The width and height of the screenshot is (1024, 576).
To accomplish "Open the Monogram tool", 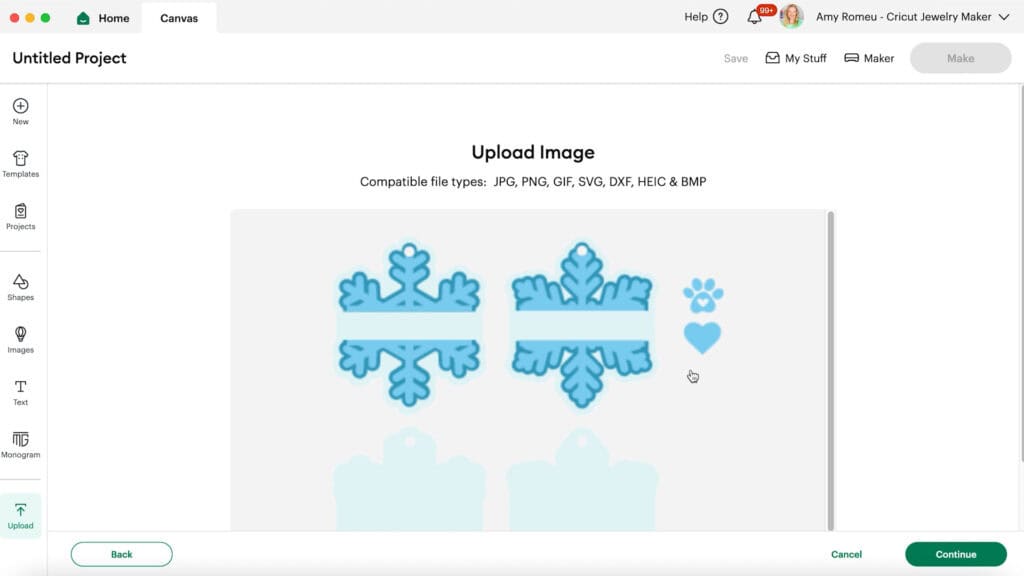I will (x=20, y=445).
